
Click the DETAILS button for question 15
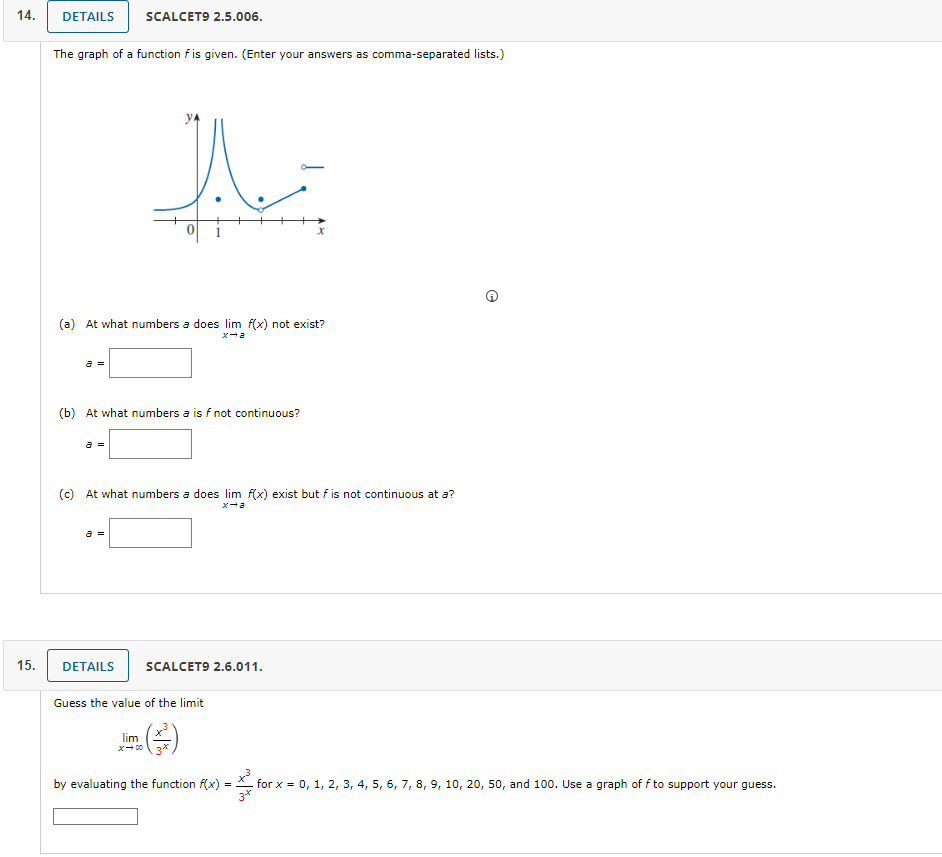coord(87,665)
